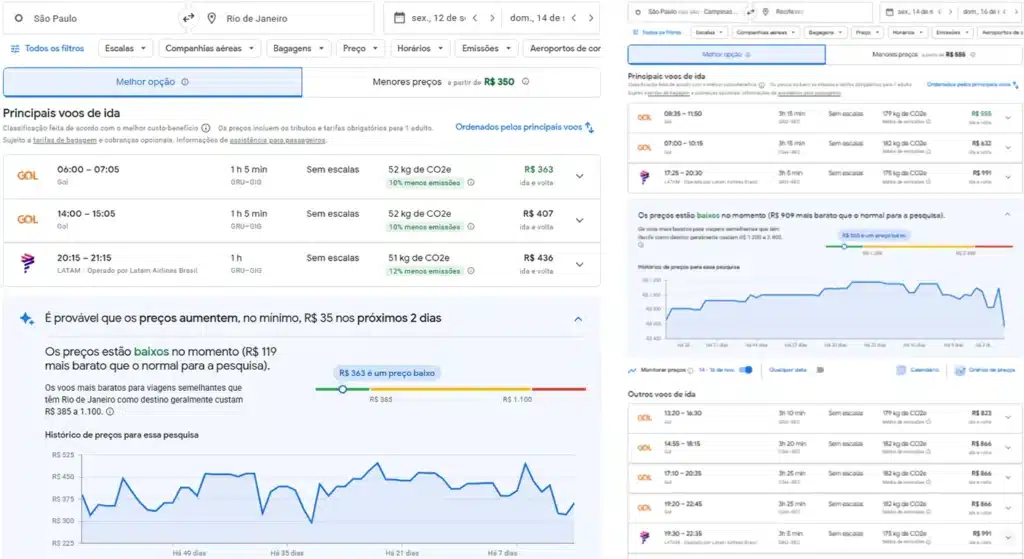Open 'Todos os filtros' on São Paulo–Rio search
1024x559 pixels.
tap(47, 48)
